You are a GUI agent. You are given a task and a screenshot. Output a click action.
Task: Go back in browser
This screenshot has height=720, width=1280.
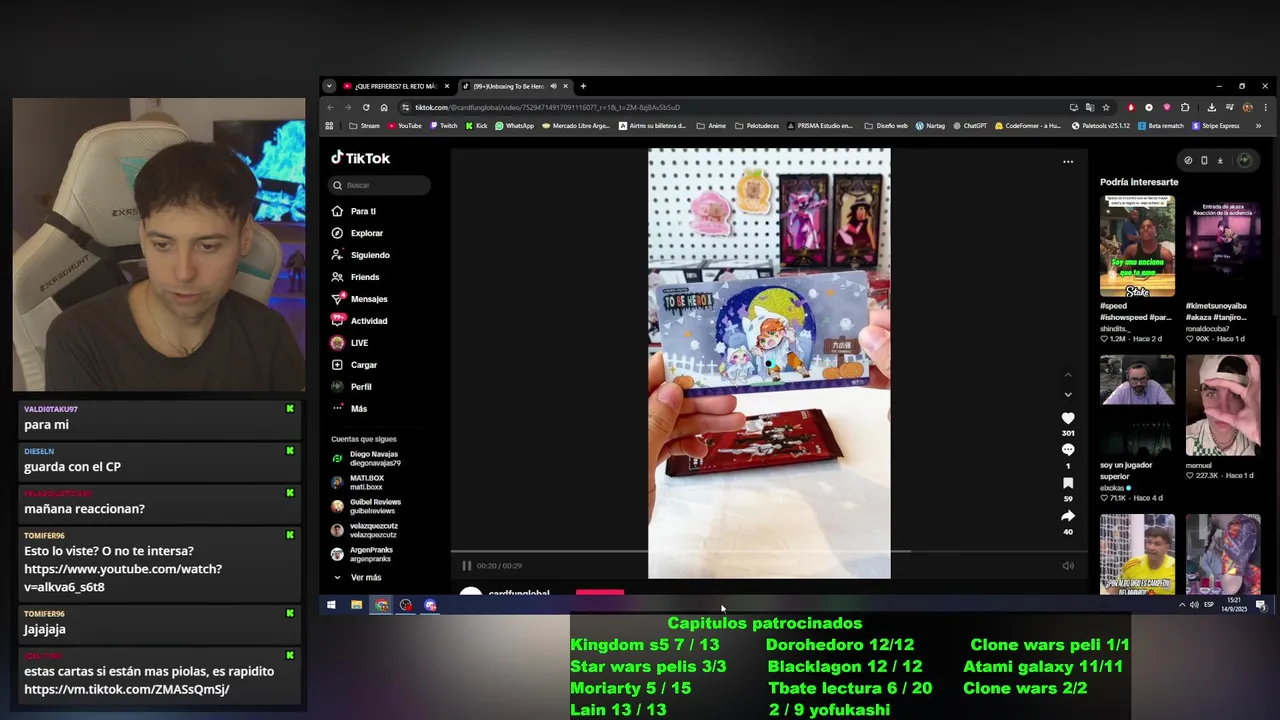click(x=331, y=107)
